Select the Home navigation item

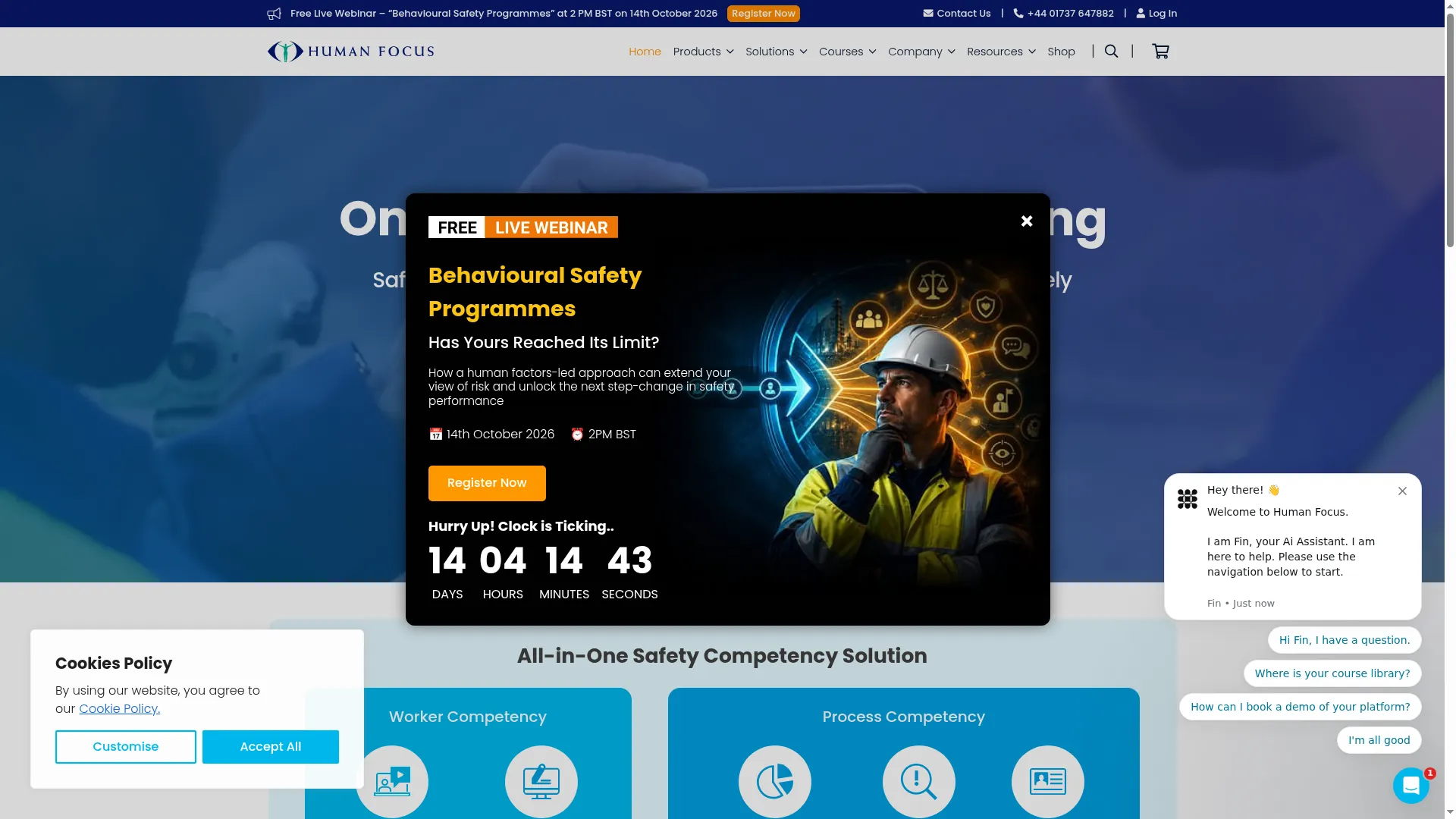[645, 52]
